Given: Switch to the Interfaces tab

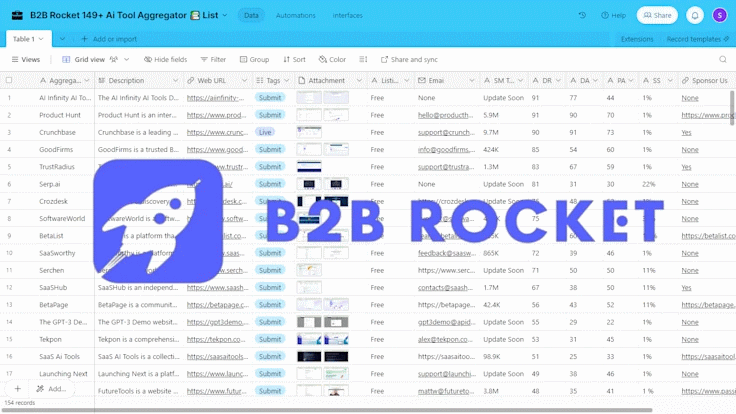Looking at the screenshot, I should pyautogui.click(x=348, y=15).
